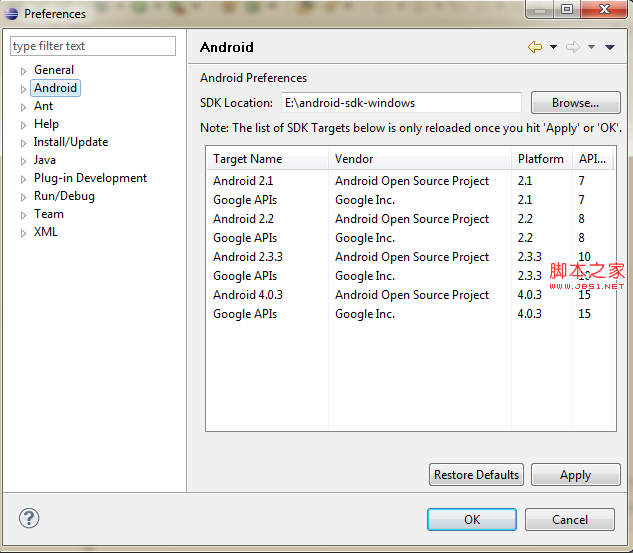Select Java preferences category
Screen dimensions: 633x553
click(x=44, y=160)
